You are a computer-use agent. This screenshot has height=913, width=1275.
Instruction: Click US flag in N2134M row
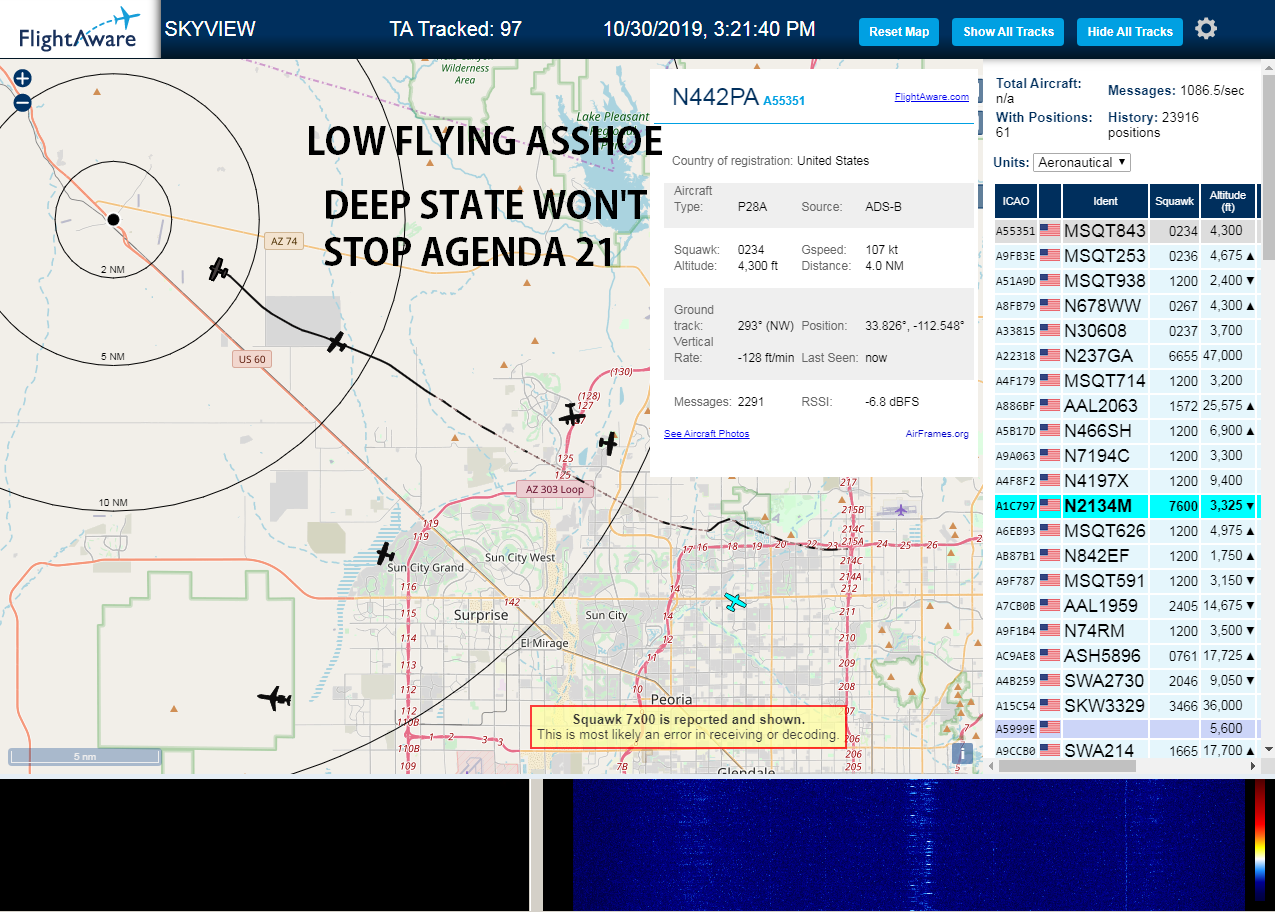[1050, 506]
